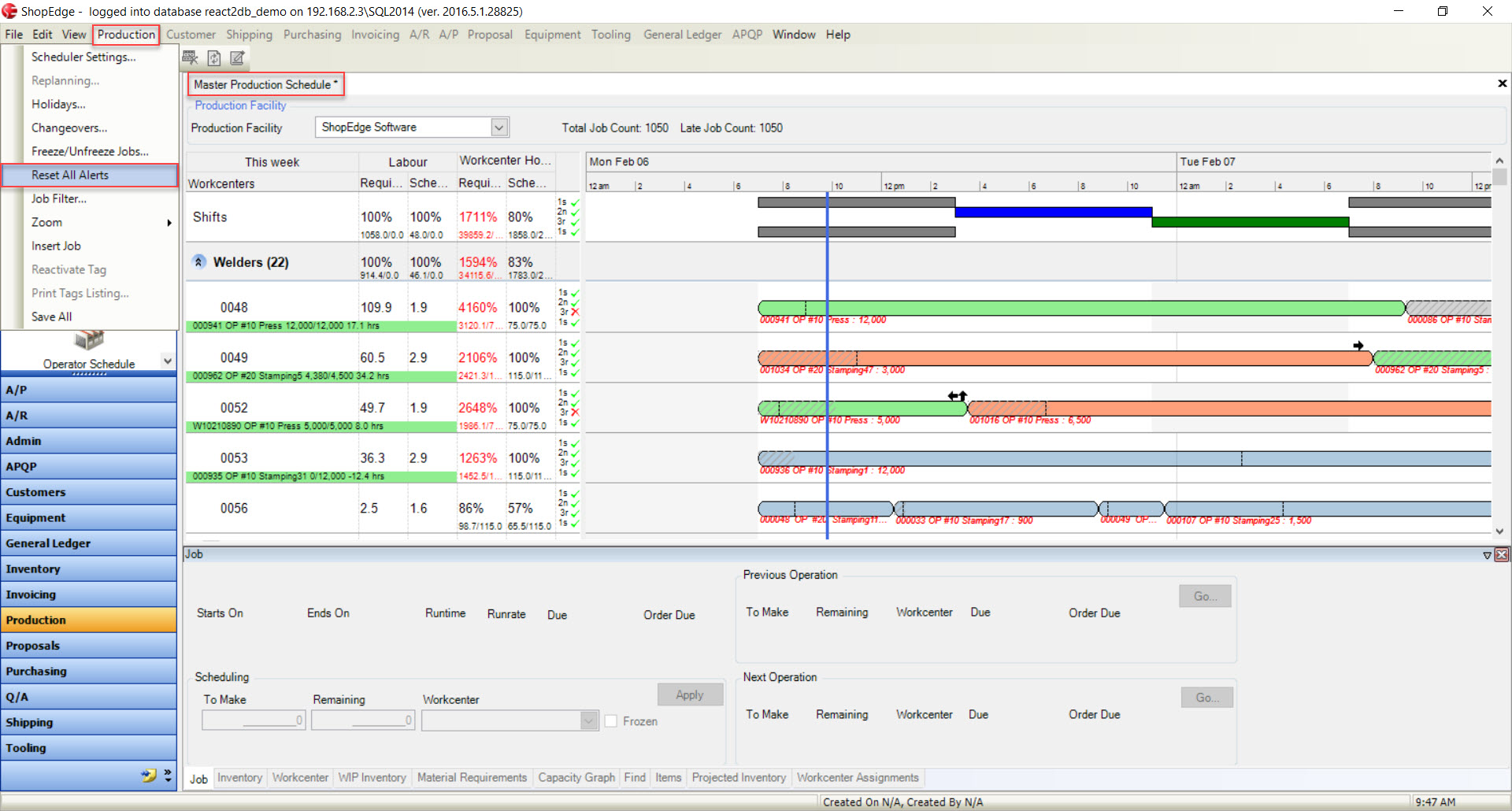Choose Holidays menu entry
This screenshot has height=811, width=1512.
[x=58, y=104]
